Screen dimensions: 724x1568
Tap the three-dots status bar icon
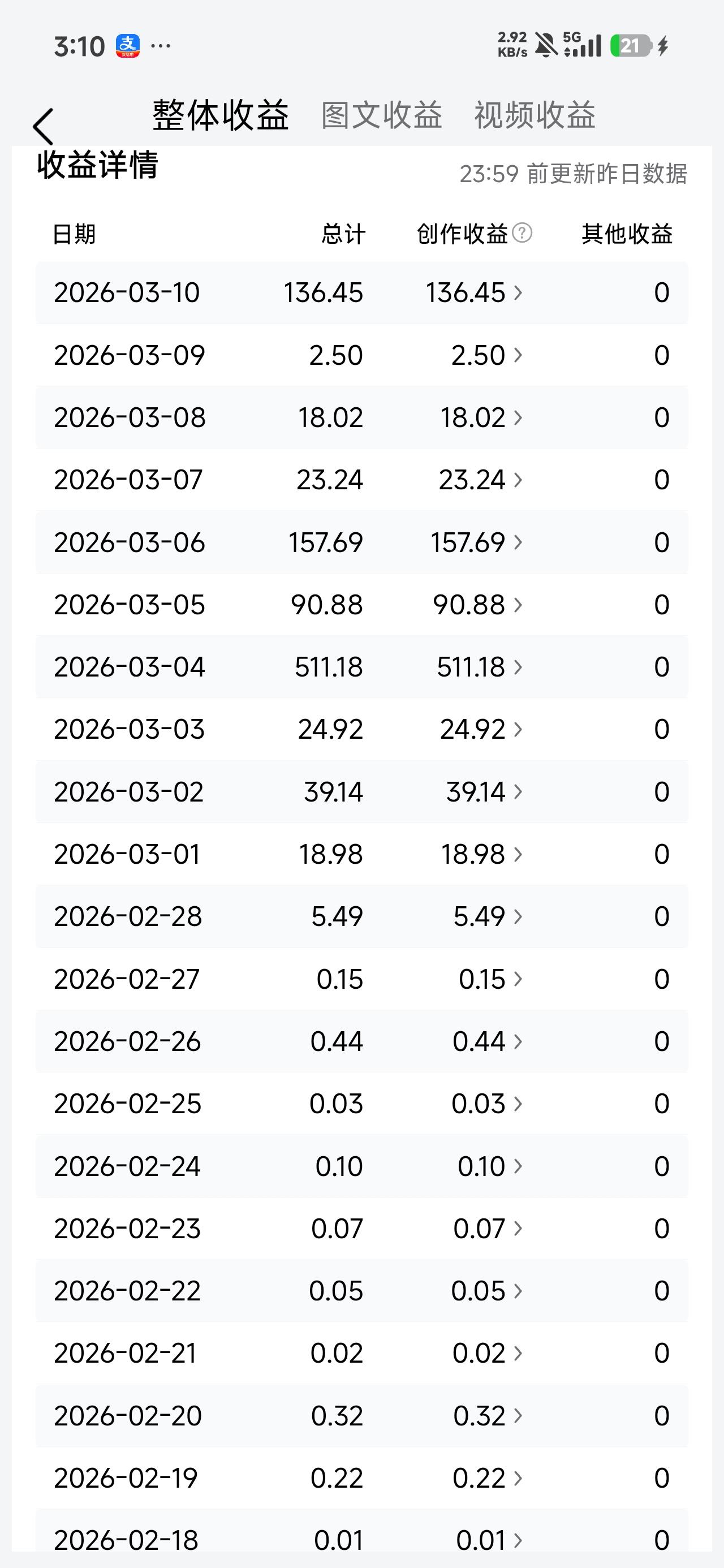coord(160,46)
